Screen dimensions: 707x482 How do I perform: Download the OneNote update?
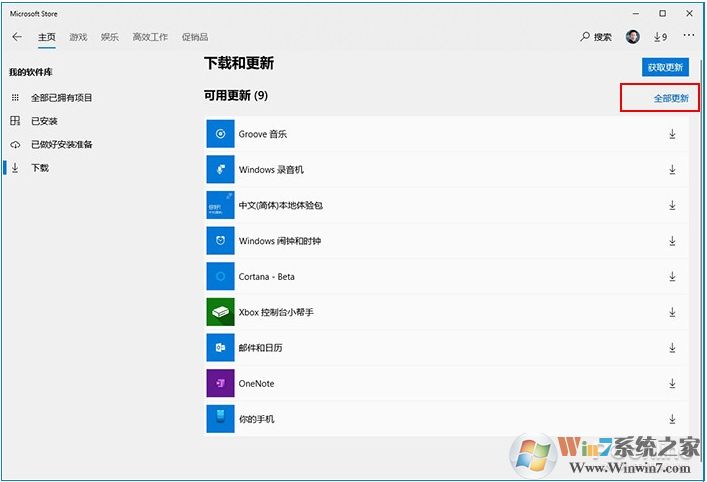click(x=672, y=383)
